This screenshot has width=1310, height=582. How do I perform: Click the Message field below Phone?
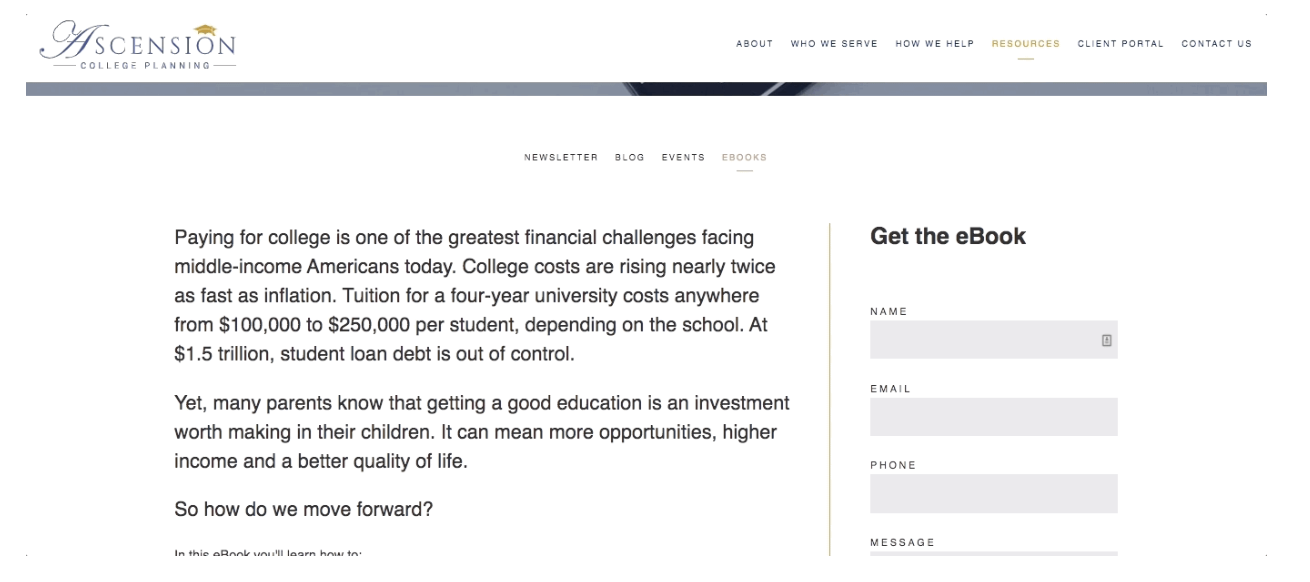[993, 553]
